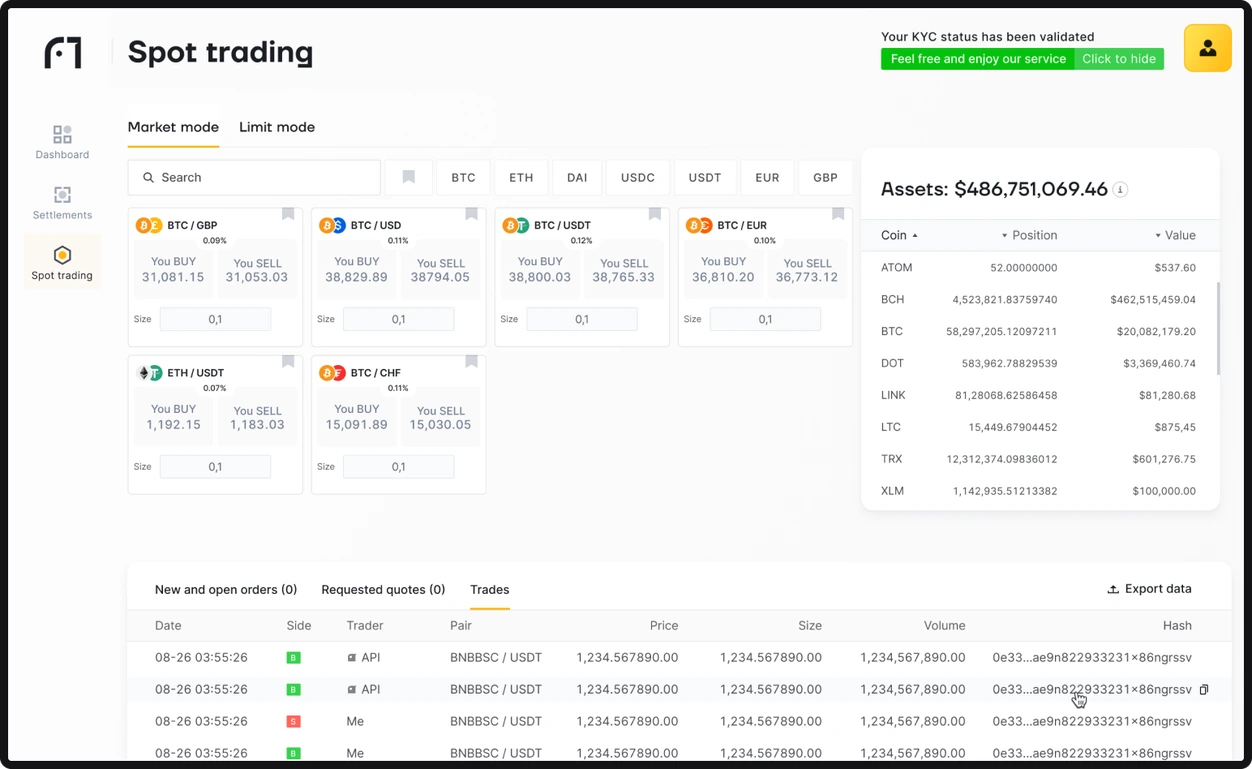Open the Dashboard sidebar icon
The width and height of the screenshot is (1252, 769).
(62, 142)
